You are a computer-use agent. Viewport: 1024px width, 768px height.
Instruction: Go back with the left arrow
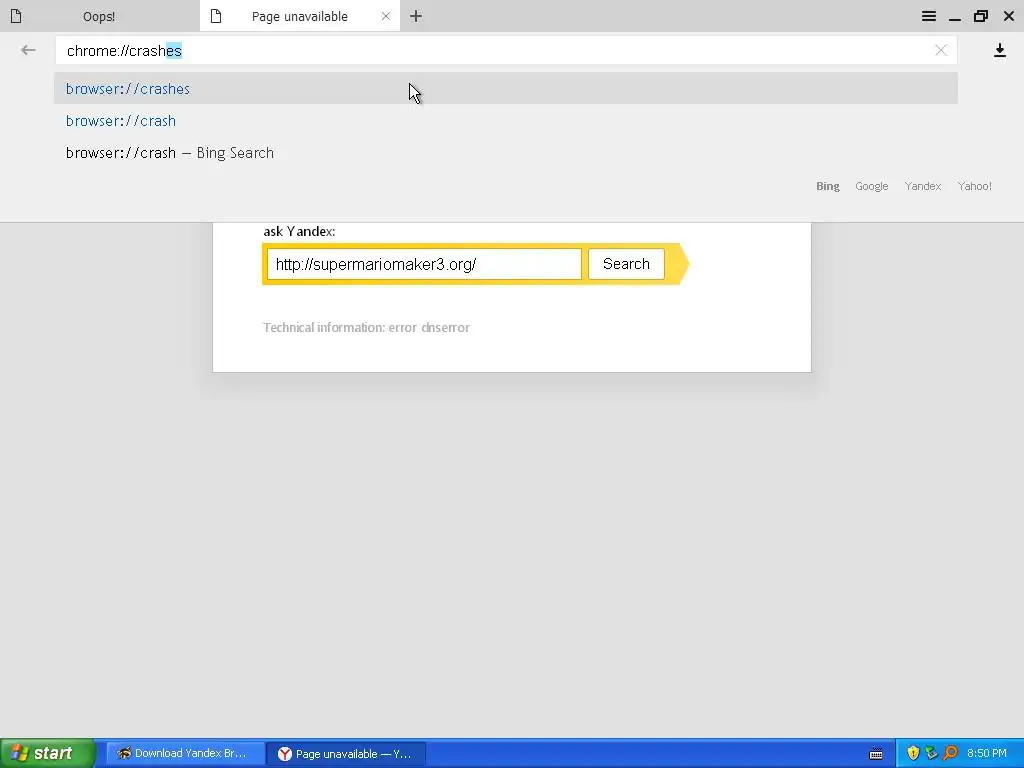28,50
